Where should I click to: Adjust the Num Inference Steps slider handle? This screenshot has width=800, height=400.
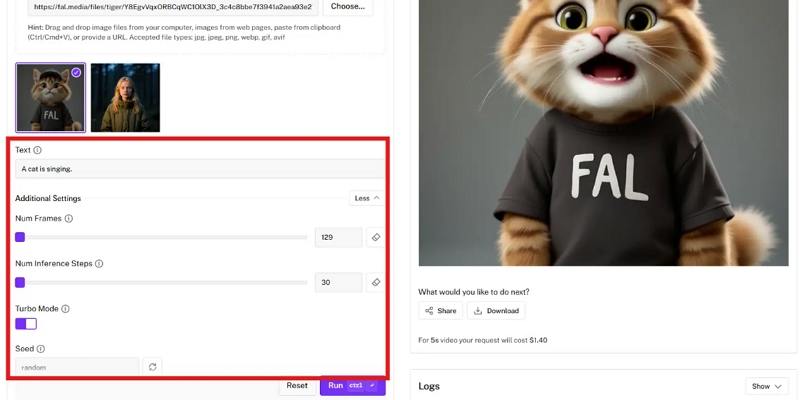[20, 282]
